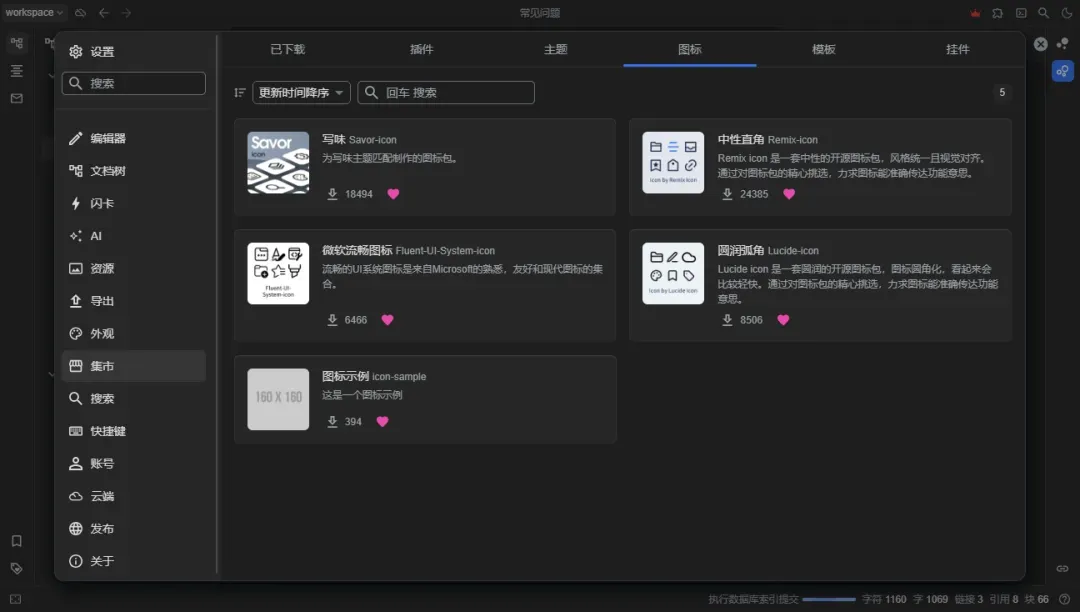The width and height of the screenshot is (1080, 612).
Task: Click the cloud sync icon in title bar
Action: pyautogui.click(x=81, y=12)
